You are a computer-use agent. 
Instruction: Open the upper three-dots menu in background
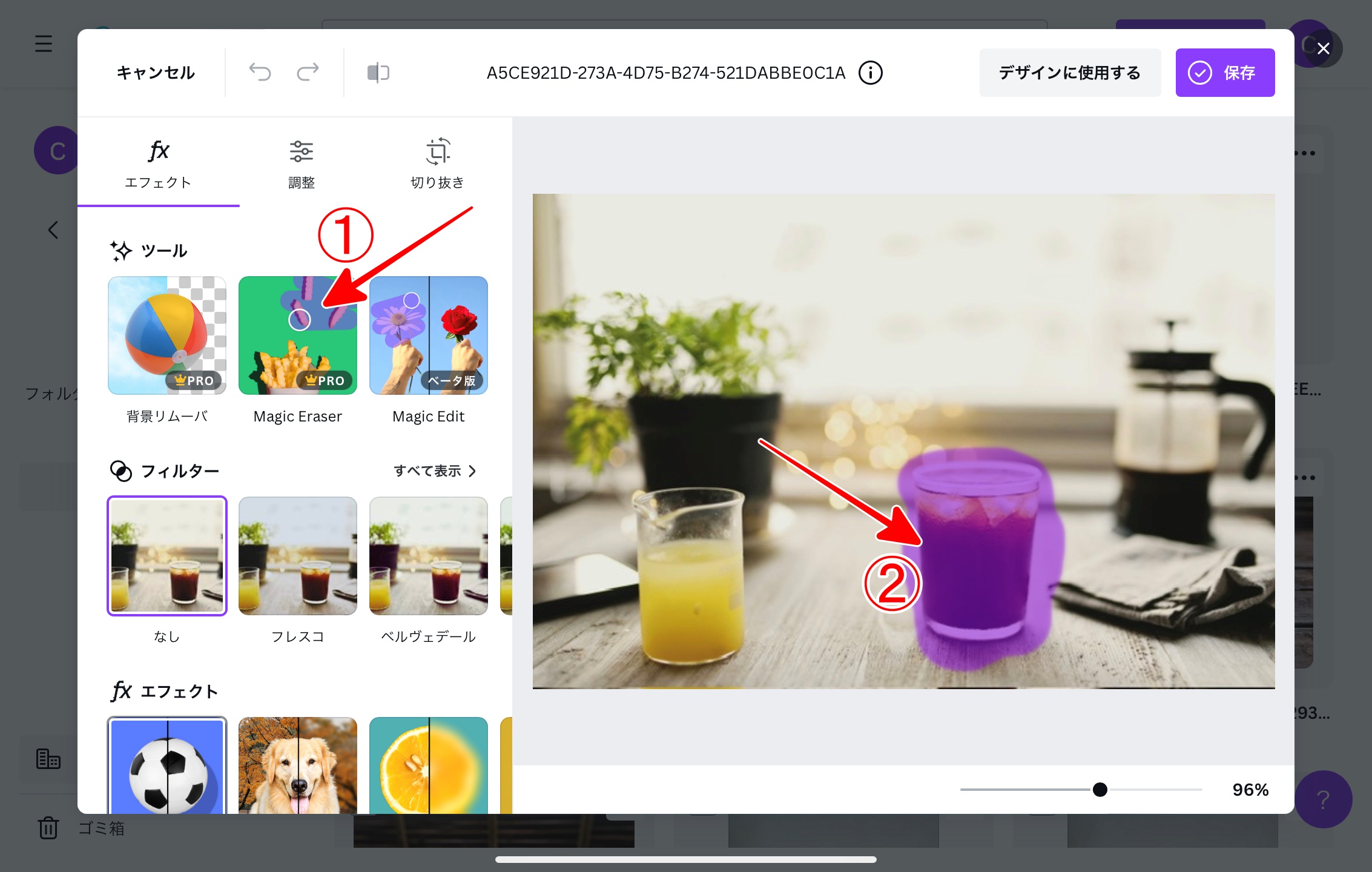[1307, 153]
